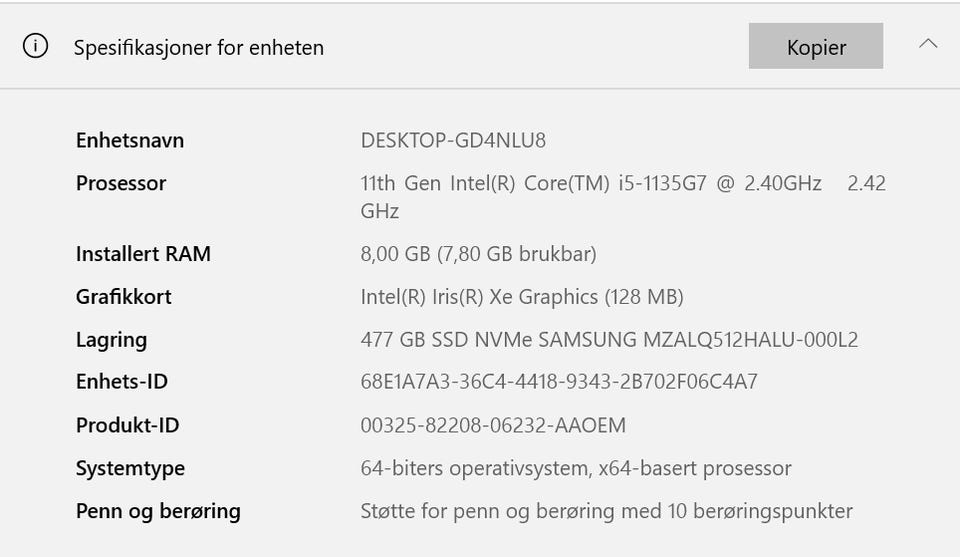Click the Enhetsnavn label
The width and height of the screenshot is (960, 557).
pos(130,140)
